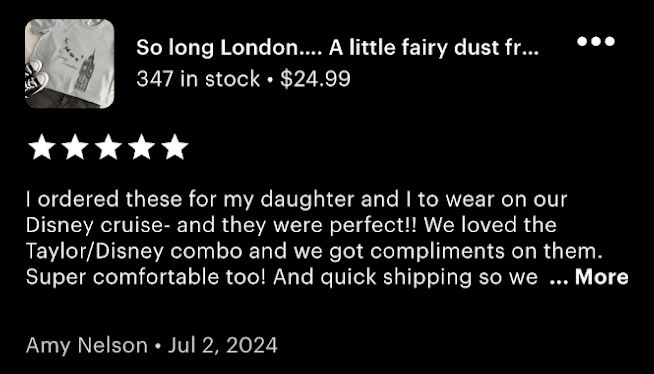Click the truncated title ending 'fr...'
Screen dimensions: 654x374
point(337,48)
